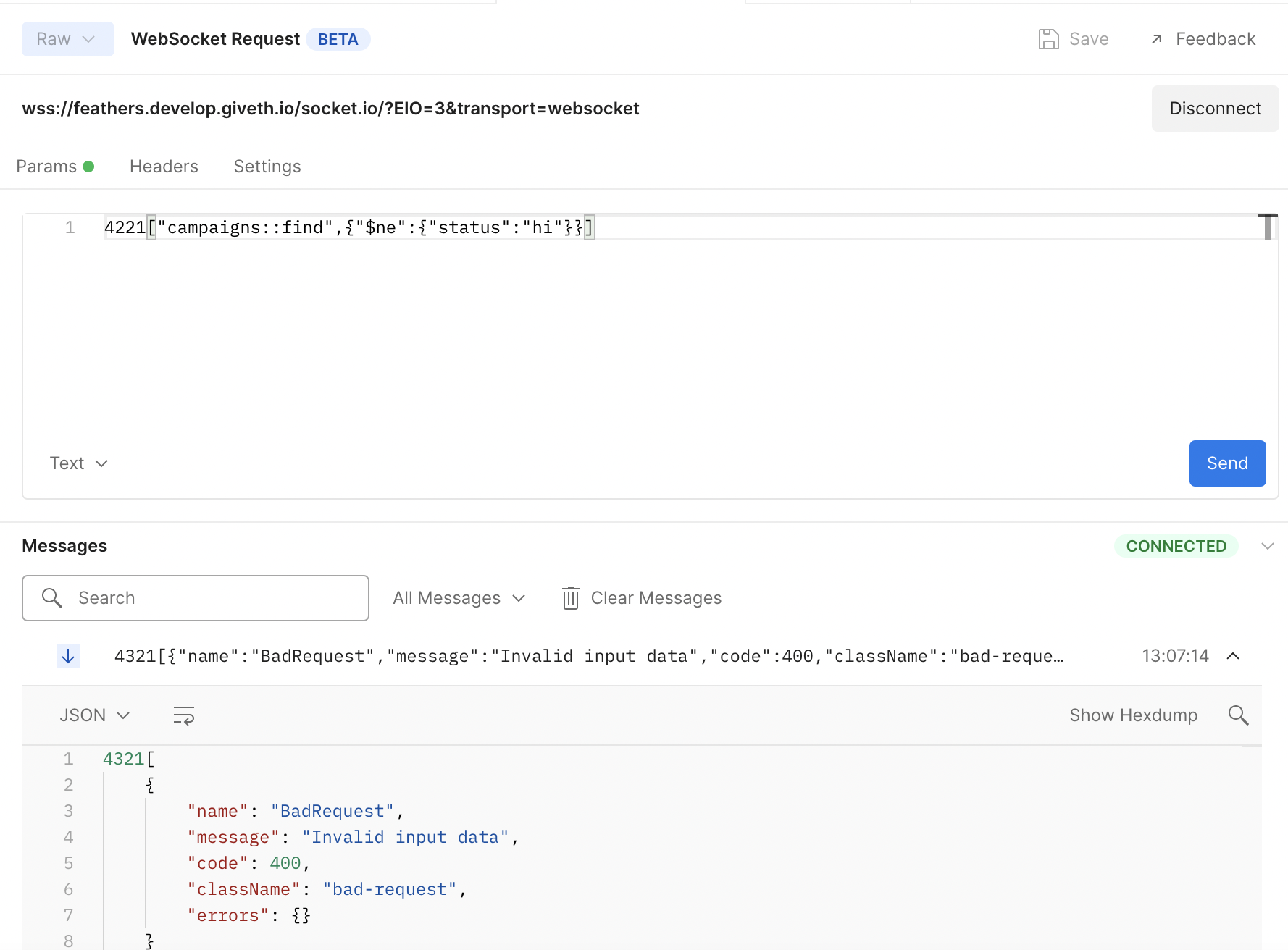
Task: Click the Save button label
Action: (x=1089, y=39)
